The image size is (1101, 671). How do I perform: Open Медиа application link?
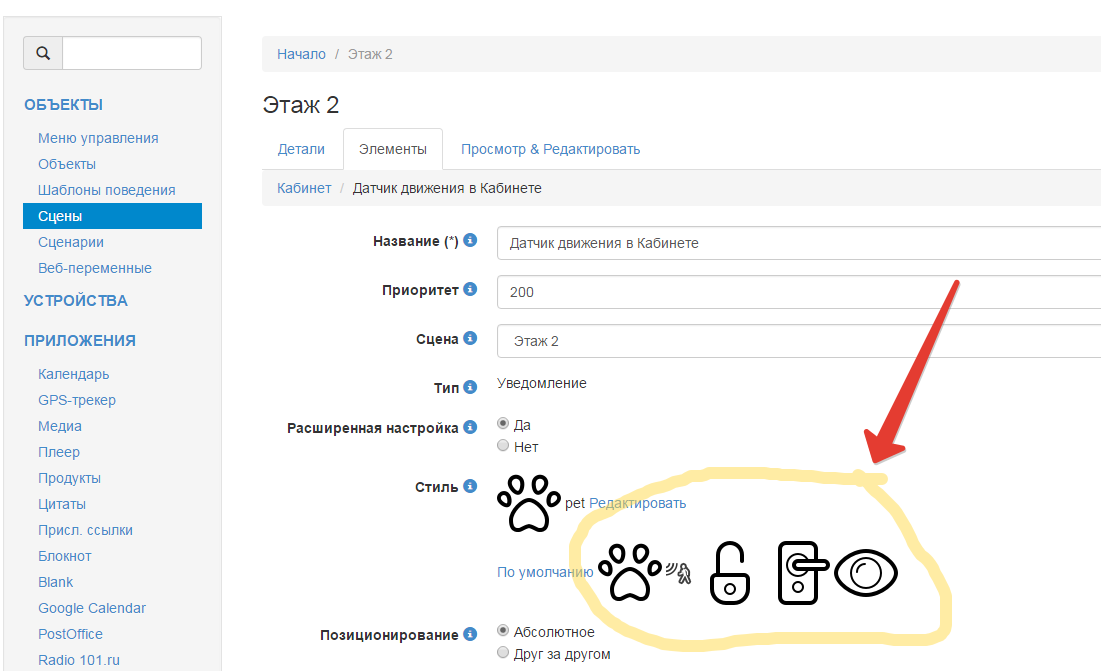(60, 426)
